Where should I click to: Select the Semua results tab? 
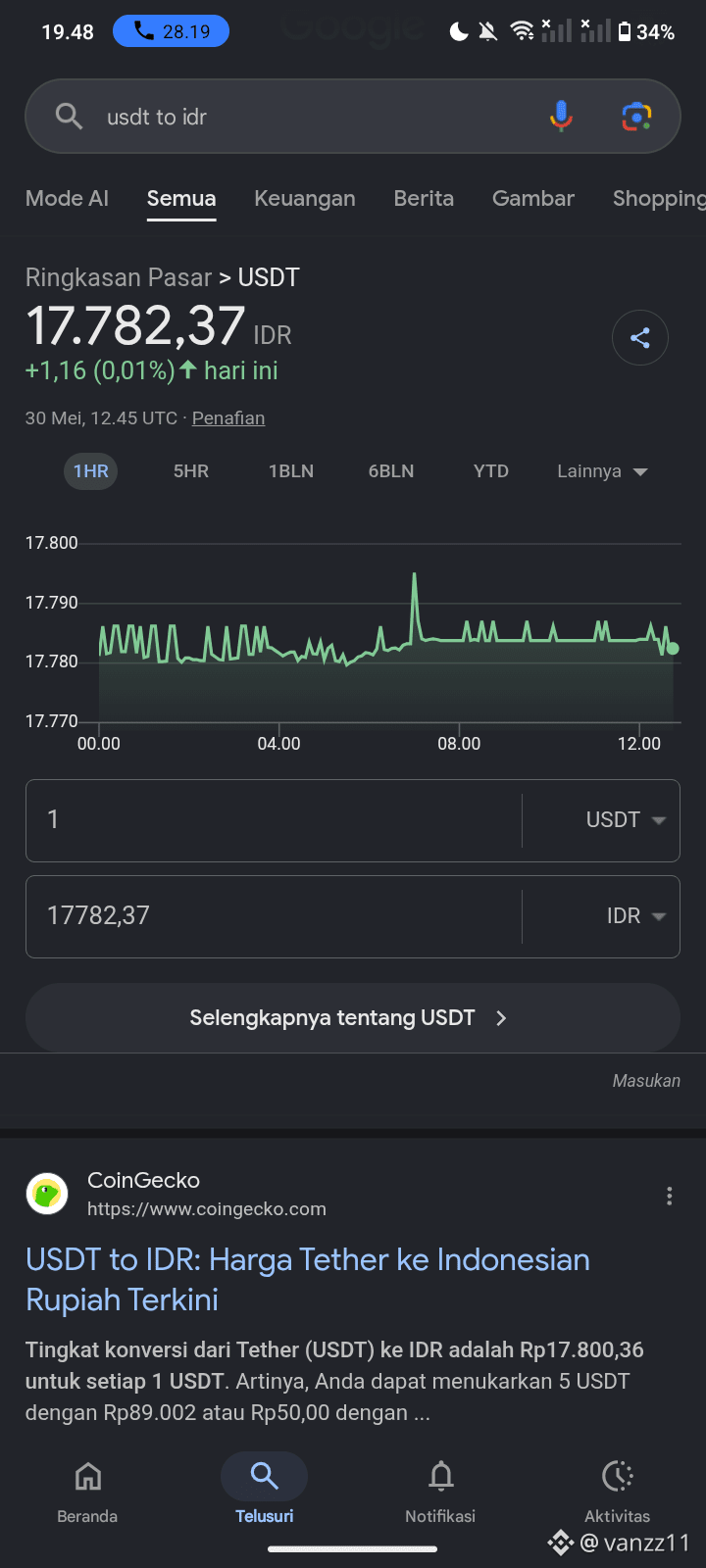(x=181, y=199)
